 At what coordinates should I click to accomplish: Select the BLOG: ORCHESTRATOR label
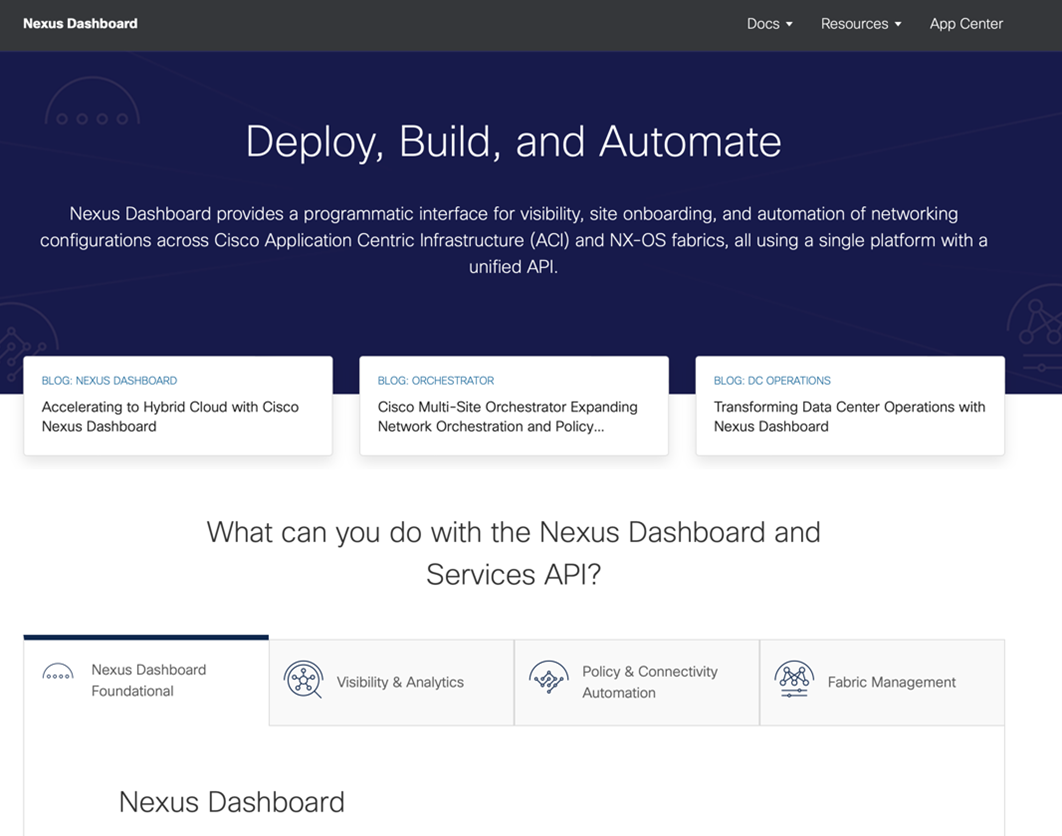[x=435, y=381]
